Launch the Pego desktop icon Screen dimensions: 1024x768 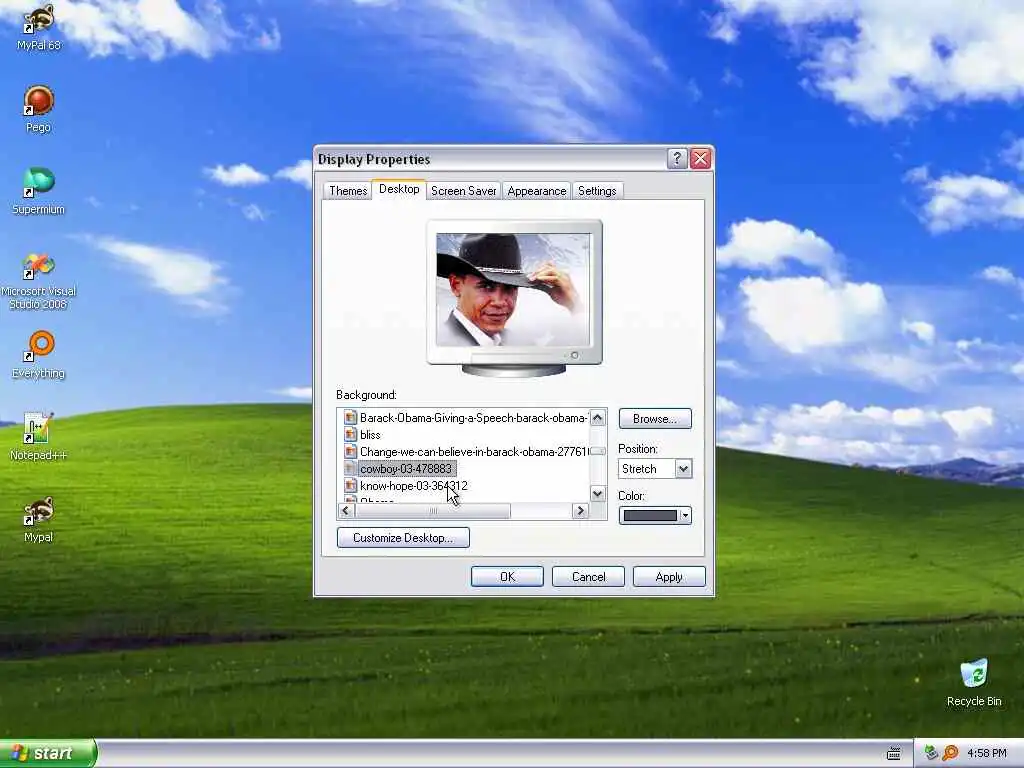click(39, 109)
